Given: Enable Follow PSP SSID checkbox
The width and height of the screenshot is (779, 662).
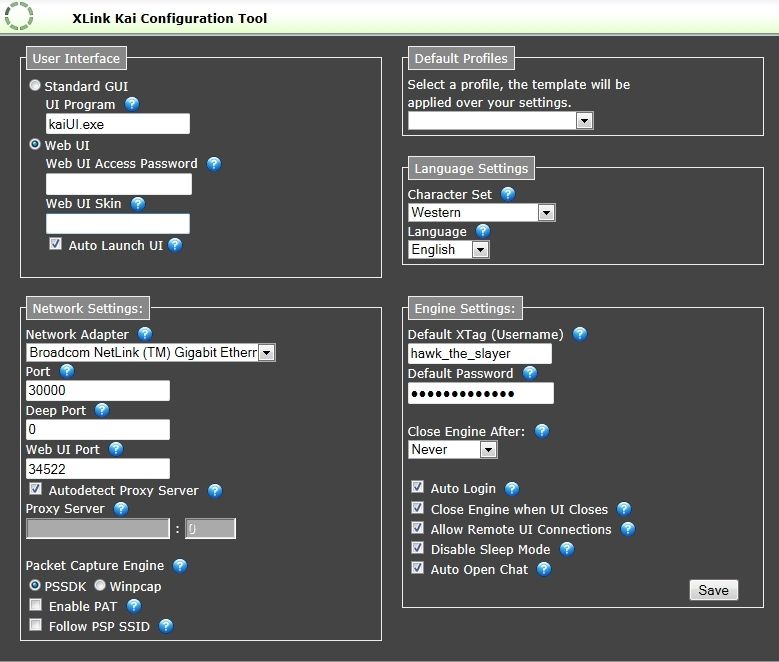Looking at the screenshot, I should (x=35, y=624).
